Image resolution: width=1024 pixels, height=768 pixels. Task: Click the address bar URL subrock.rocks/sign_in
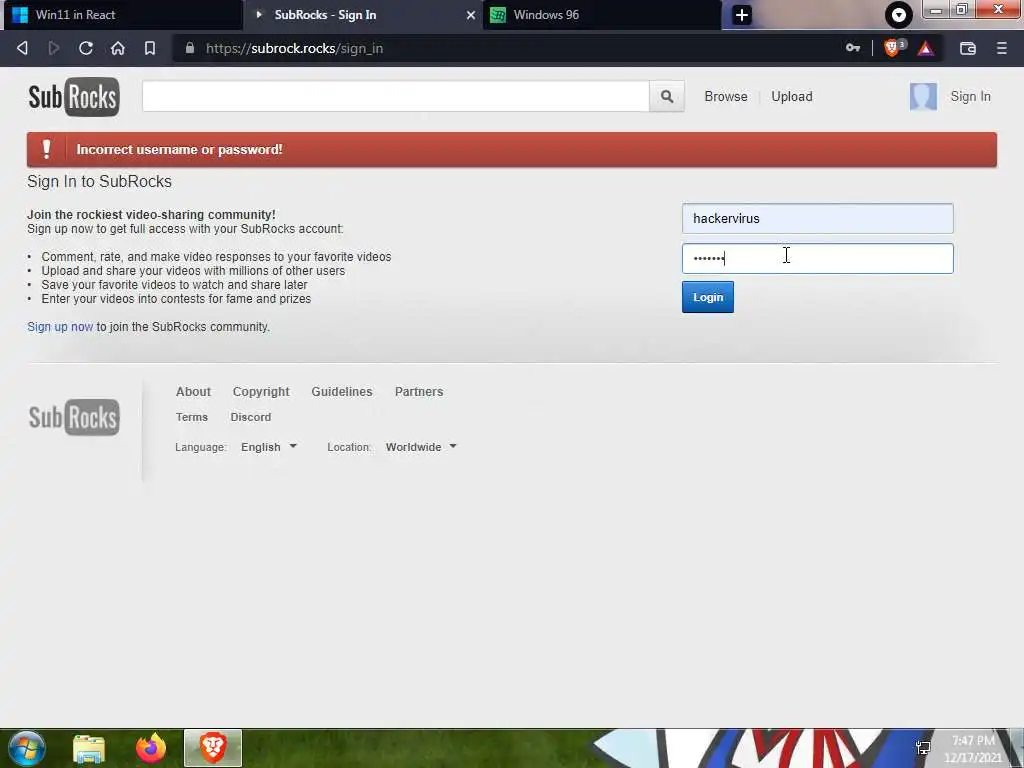pos(295,48)
